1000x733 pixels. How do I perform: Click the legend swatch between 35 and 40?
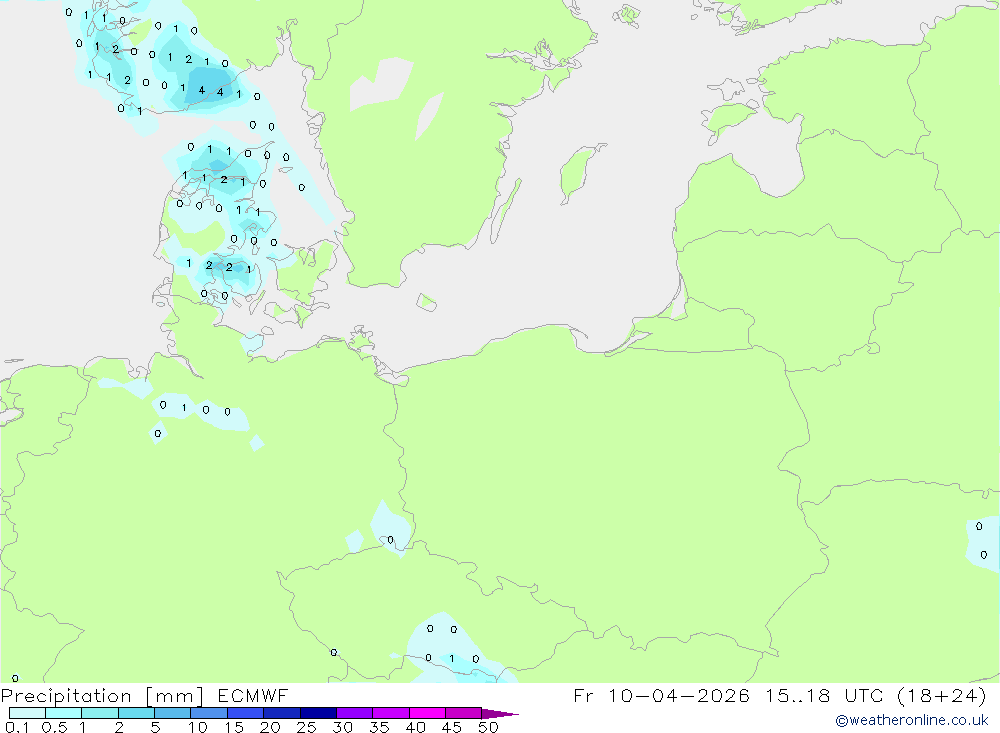click(x=391, y=713)
